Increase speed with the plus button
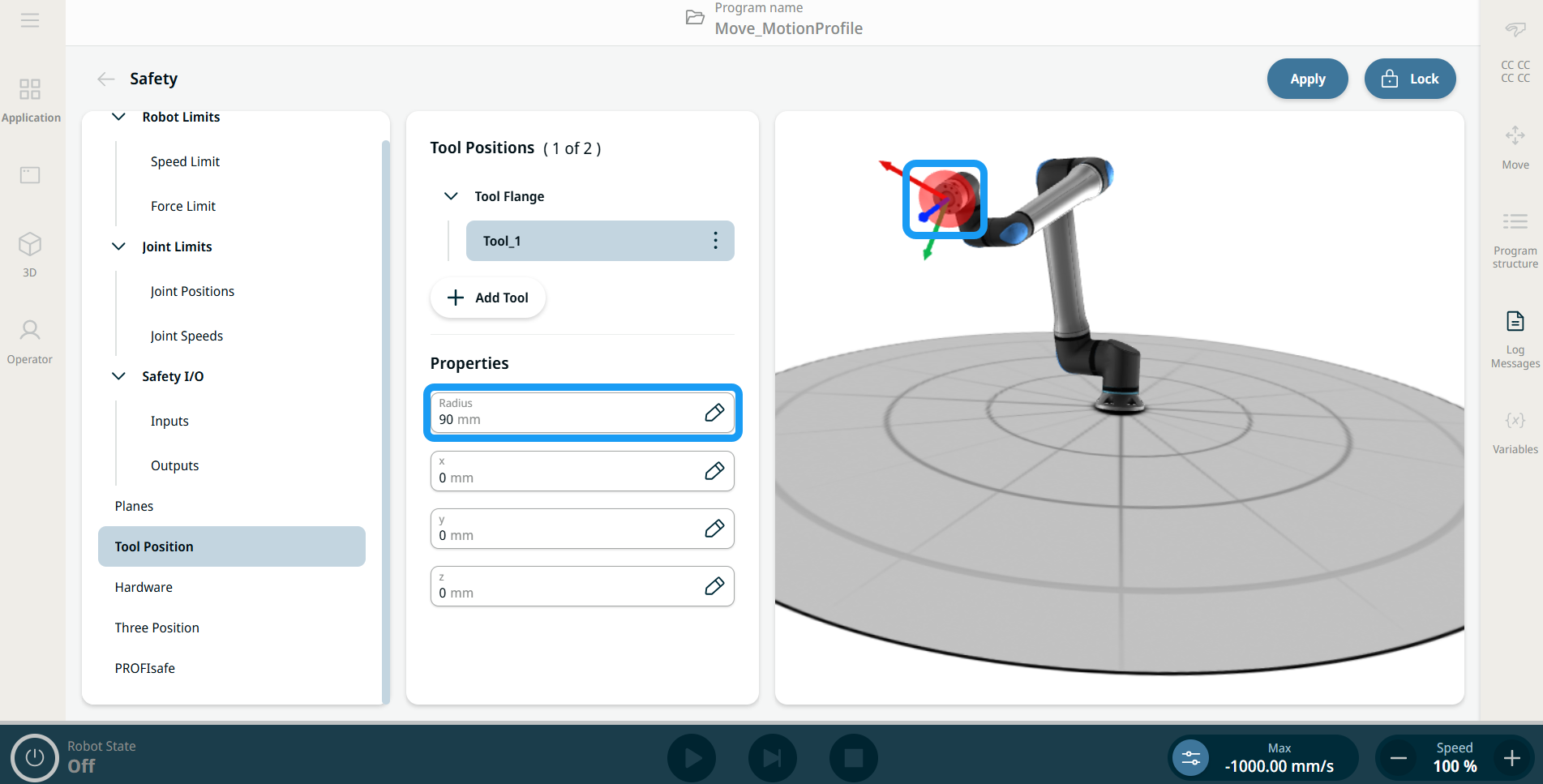The height and width of the screenshot is (784, 1543). click(1511, 758)
